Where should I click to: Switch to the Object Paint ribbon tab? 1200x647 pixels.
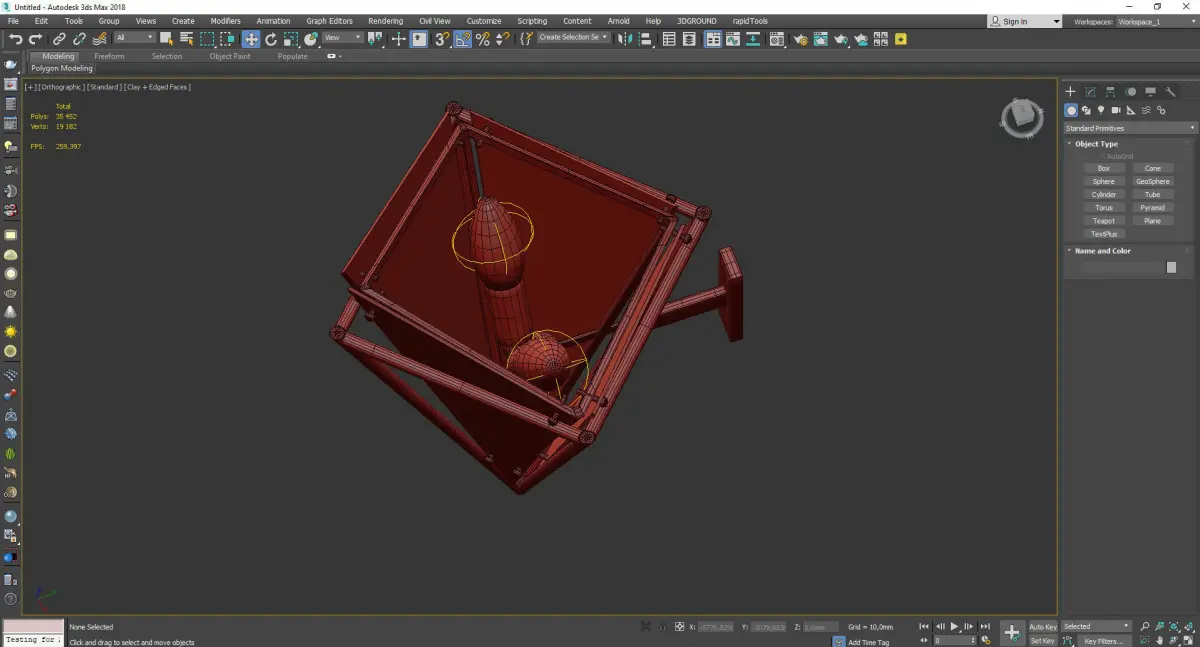click(230, 57)
